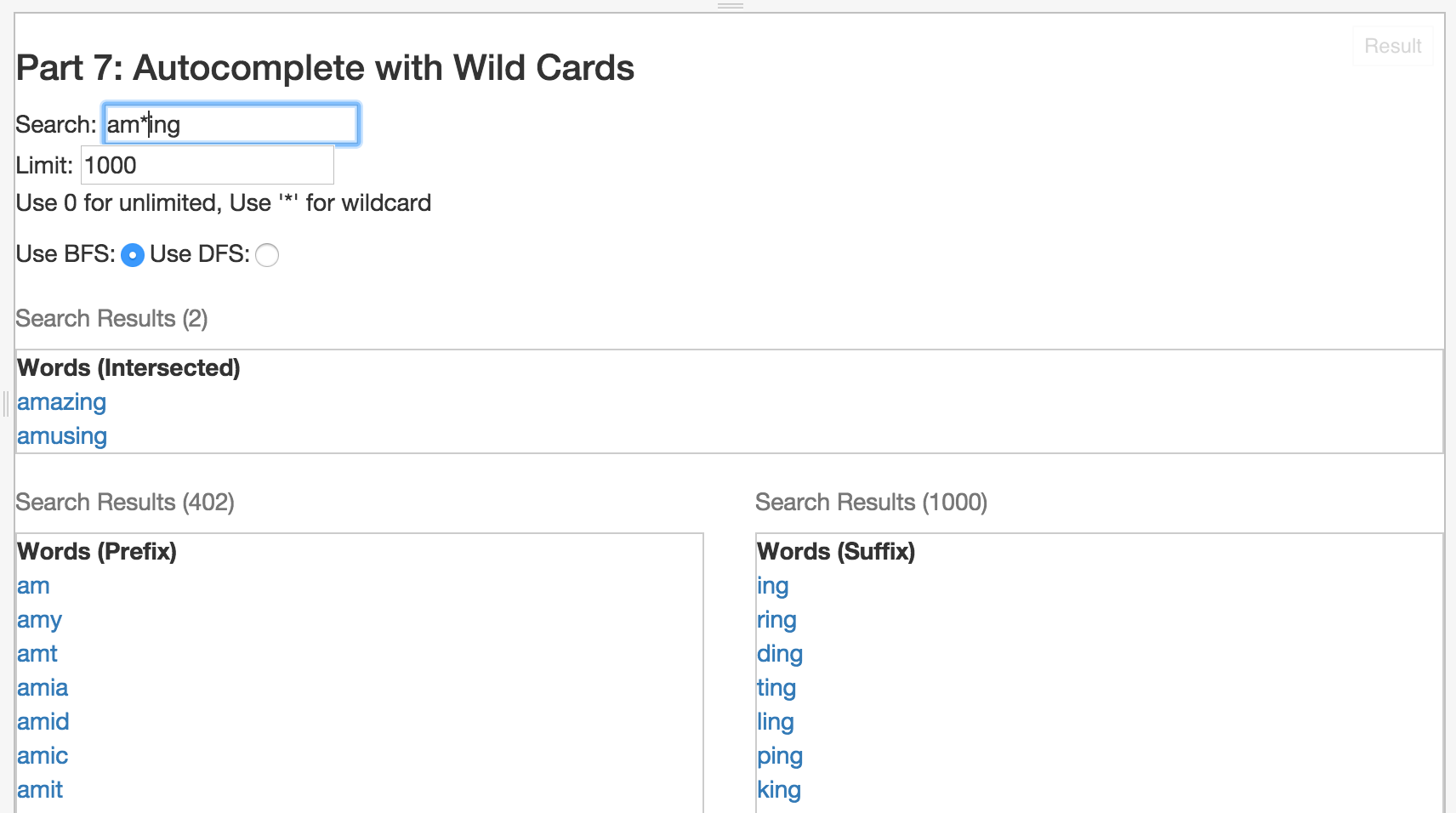Click the Search input field
The image size is (1456, 813).
[x=230, y=124]
